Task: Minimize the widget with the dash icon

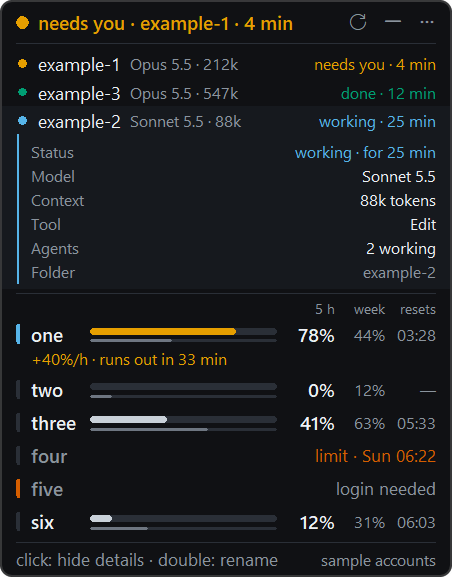Action: click(x=393, y=21)
